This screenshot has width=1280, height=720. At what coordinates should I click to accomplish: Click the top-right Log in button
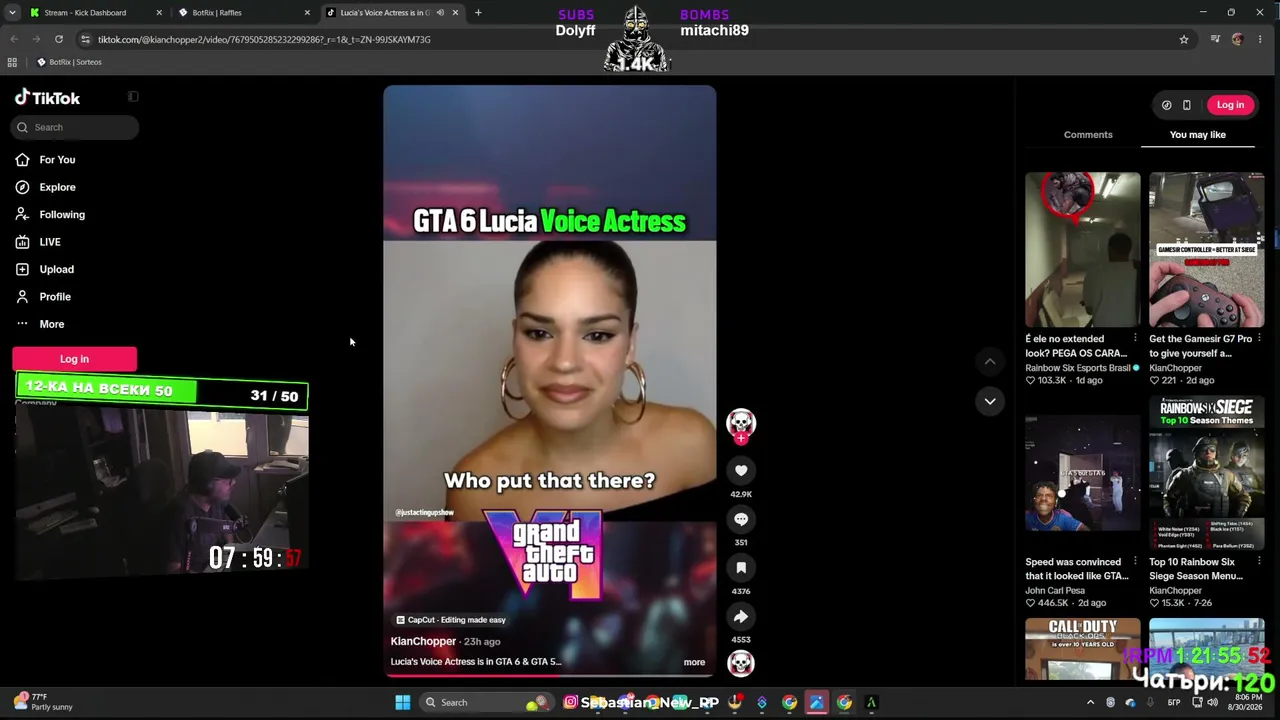1230,105
